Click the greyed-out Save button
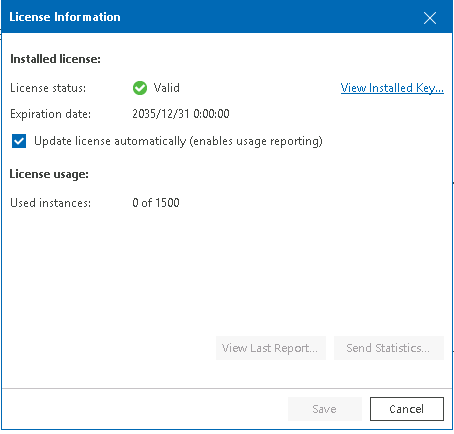 325,409
